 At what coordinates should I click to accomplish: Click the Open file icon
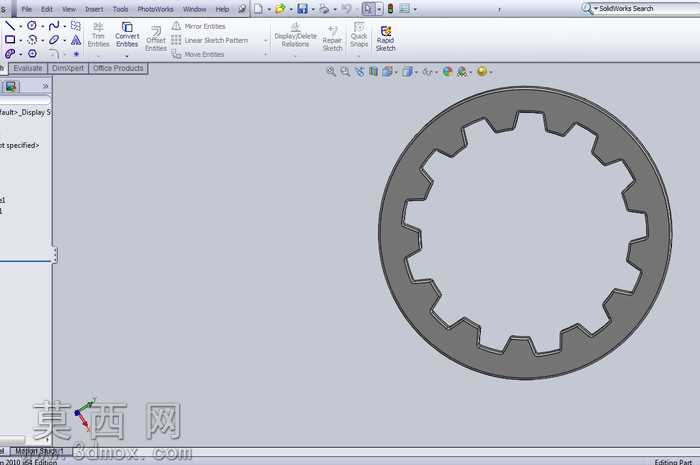point(280,8)
